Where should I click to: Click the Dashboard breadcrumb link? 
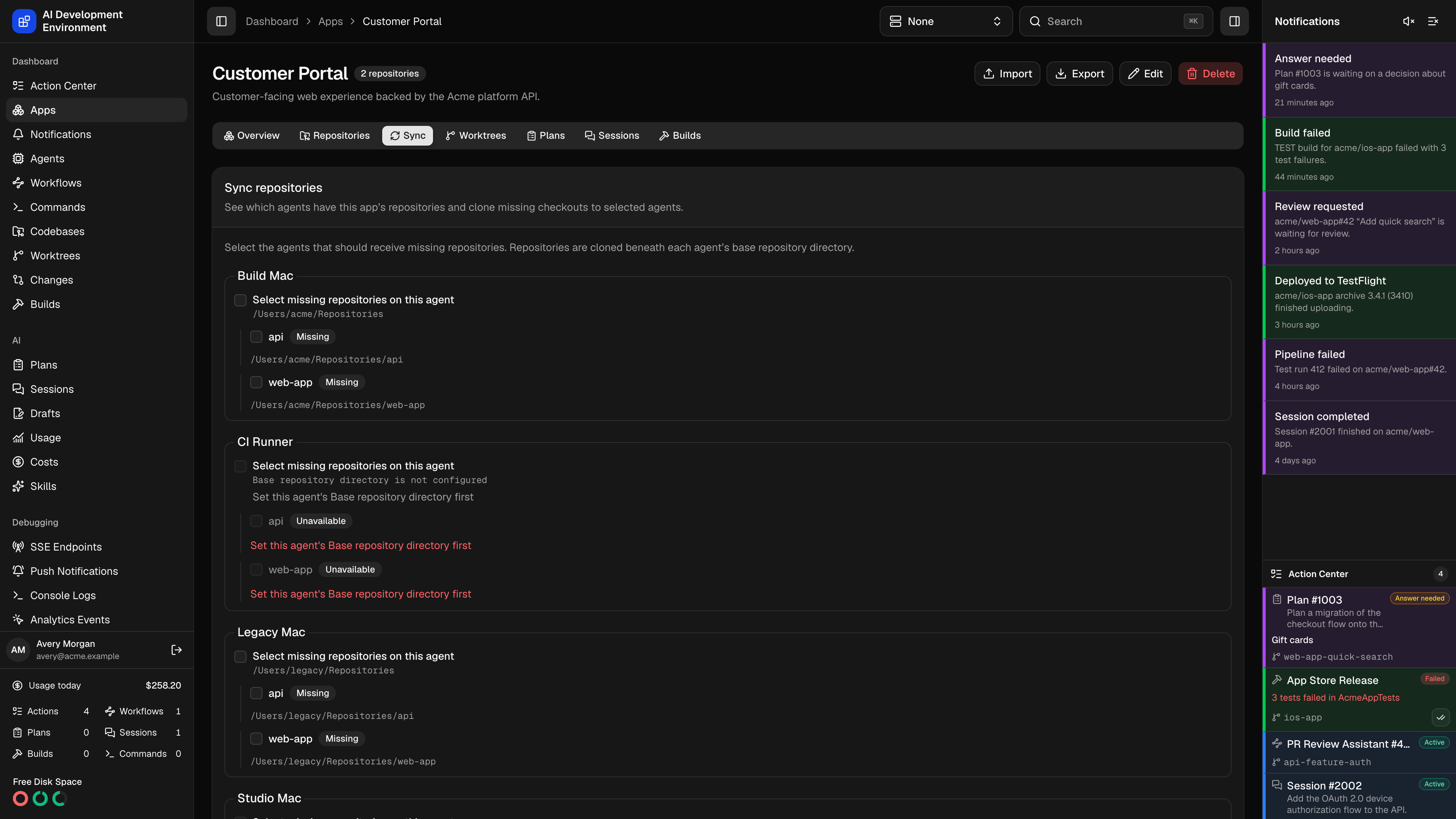(x=272, y=22)
